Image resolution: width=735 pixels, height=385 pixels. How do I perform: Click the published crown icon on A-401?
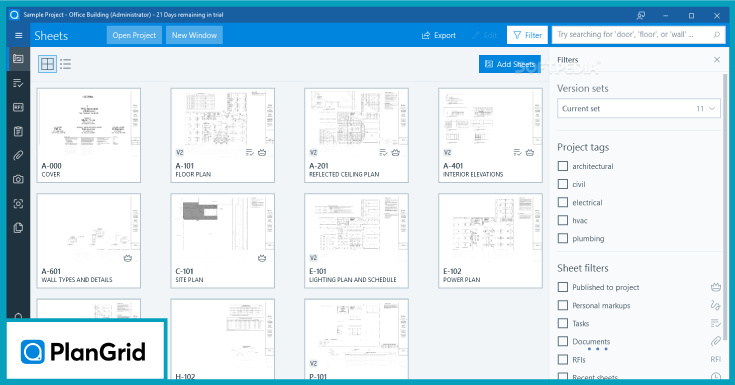click(530, 152)
